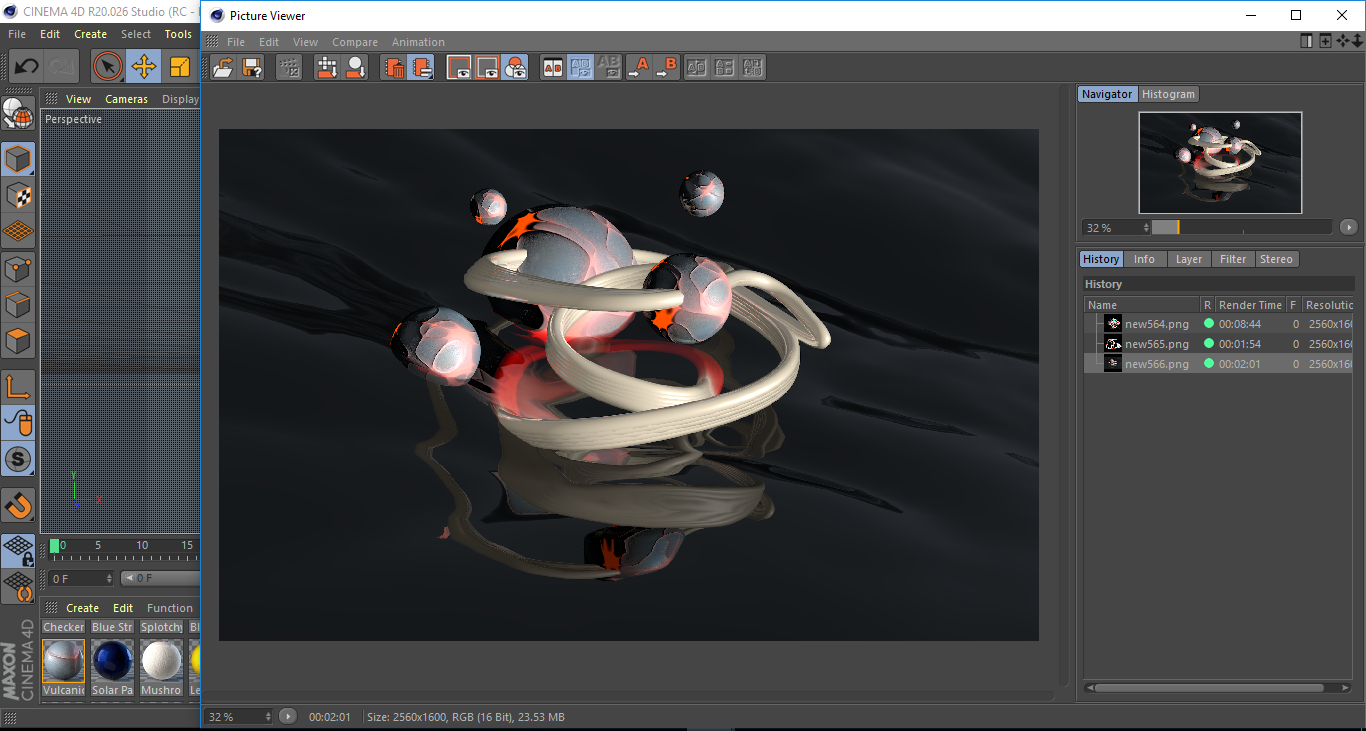Image resolution: width=1366 pixels, height=731 pixels.
Task: Click the Locked Workplane grid icon
Action: click(x=18, y=549)
